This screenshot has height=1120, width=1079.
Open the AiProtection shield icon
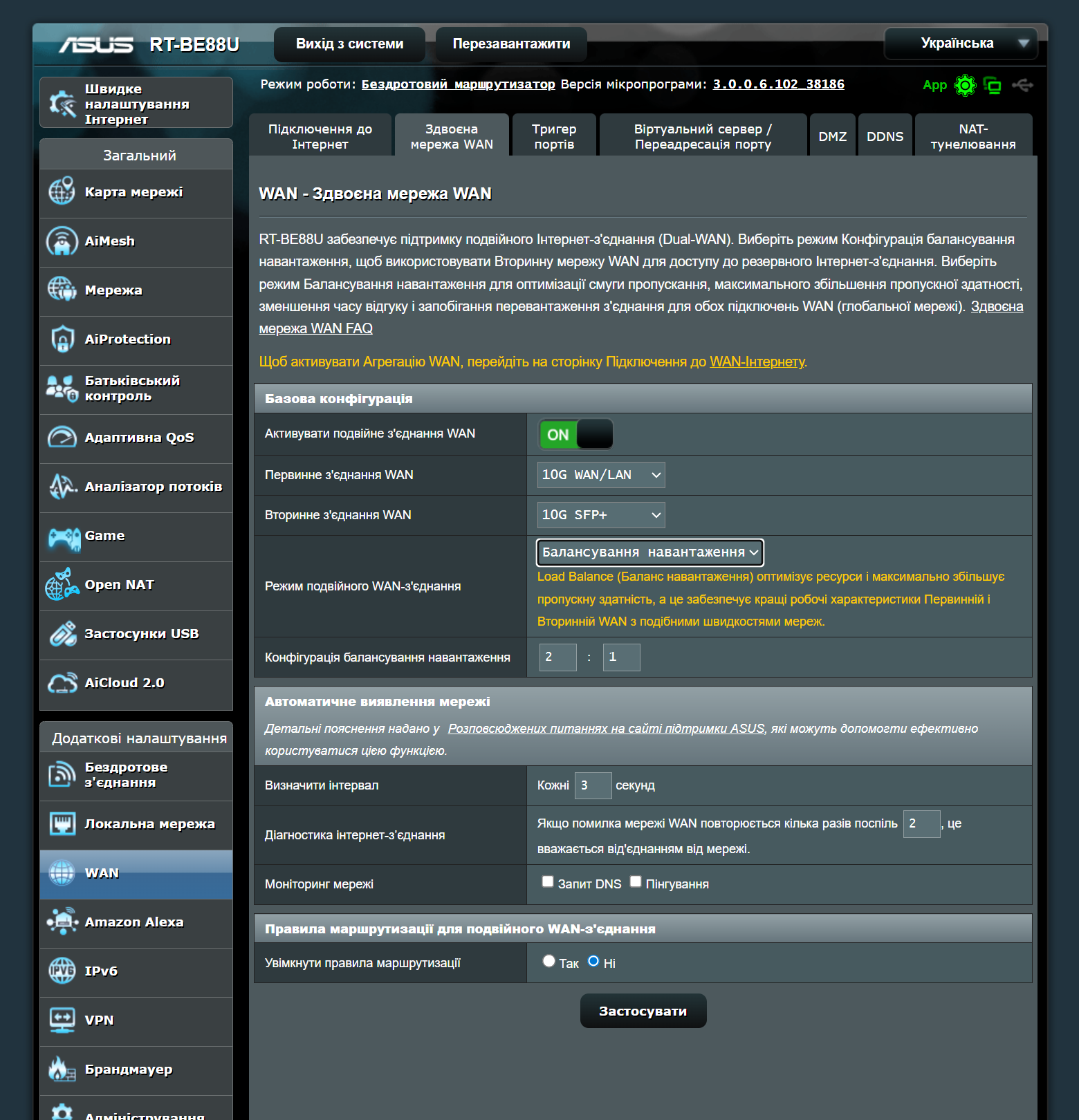tap(62, 339)
